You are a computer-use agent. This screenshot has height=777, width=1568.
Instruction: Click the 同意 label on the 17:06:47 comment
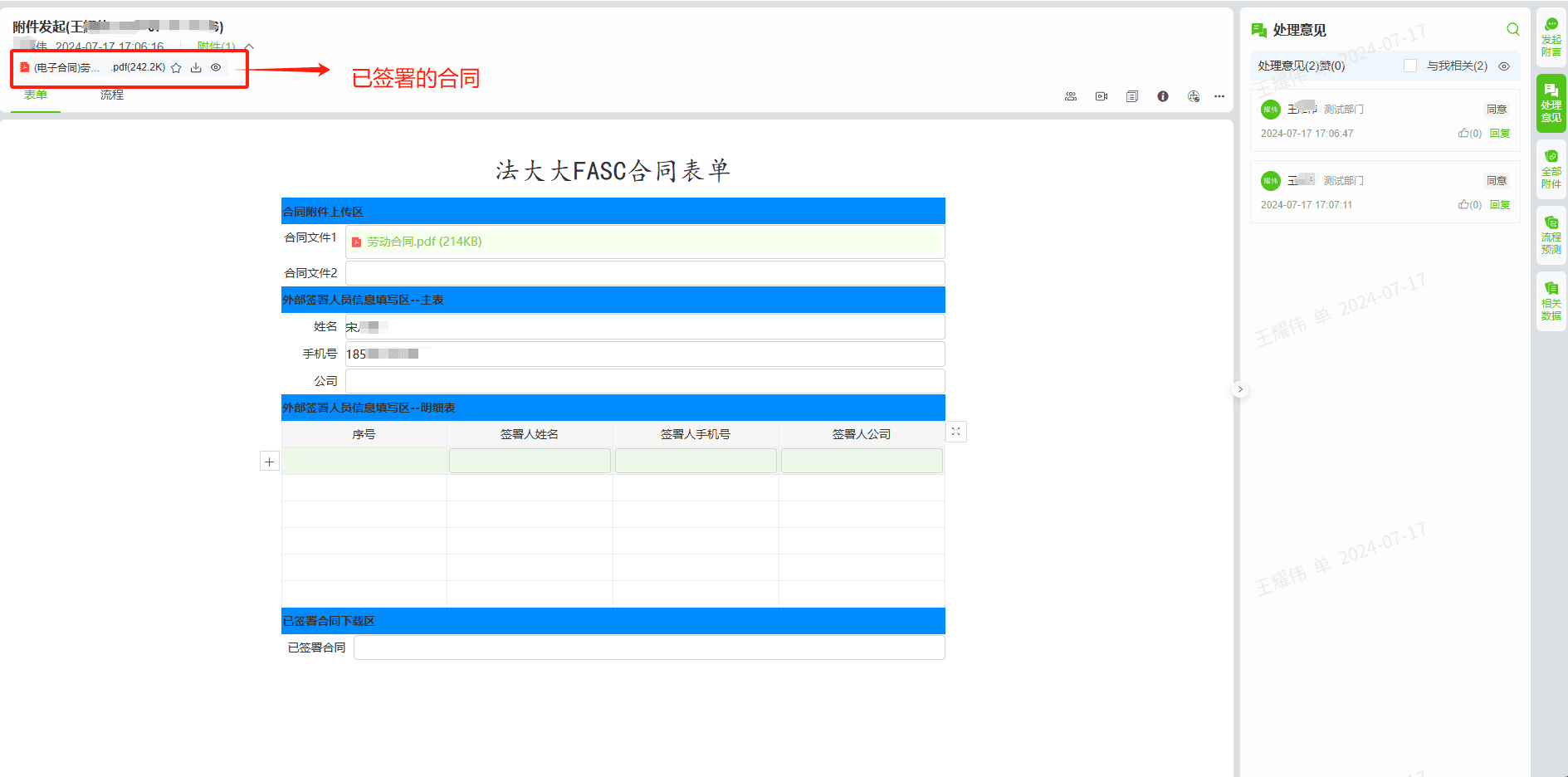pos(1497,110)
